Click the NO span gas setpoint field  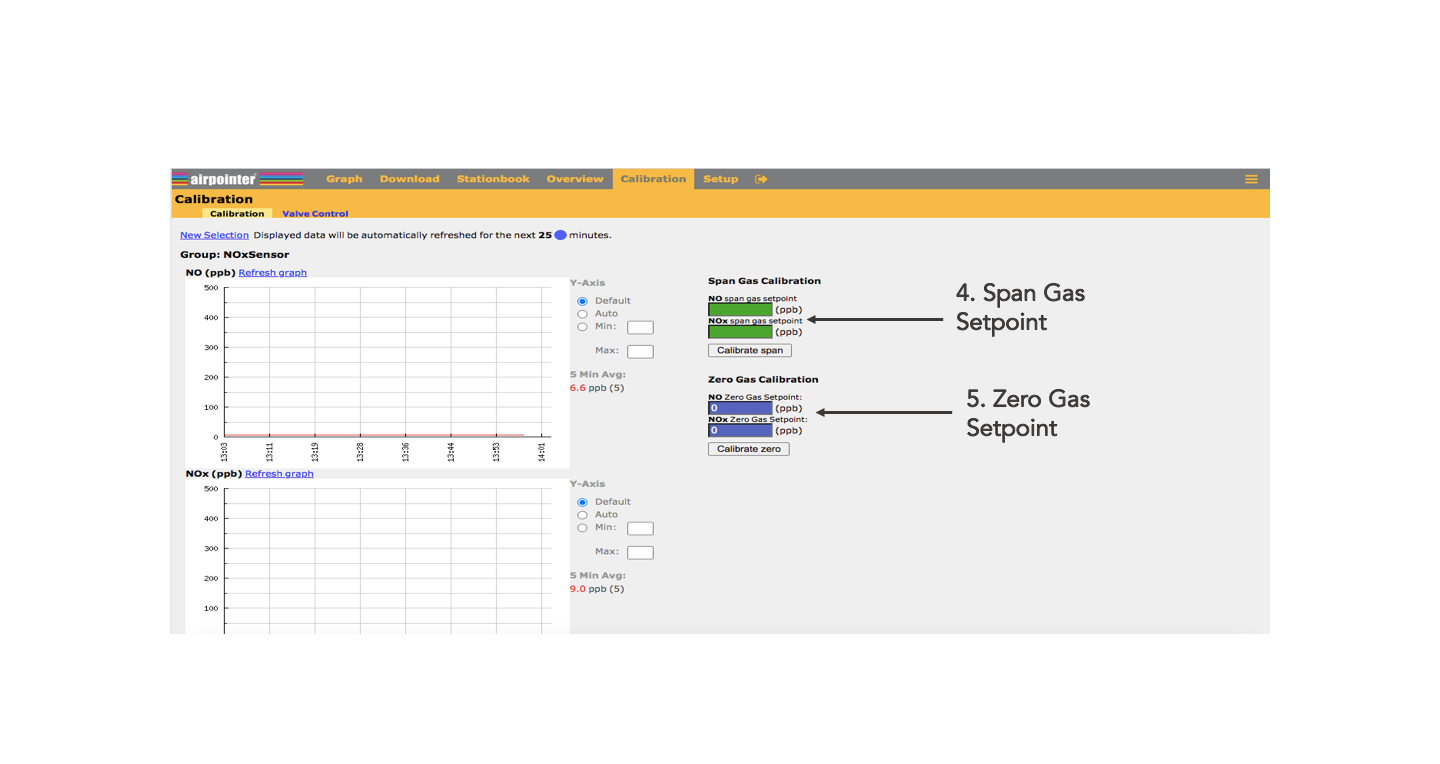point(740,310)
